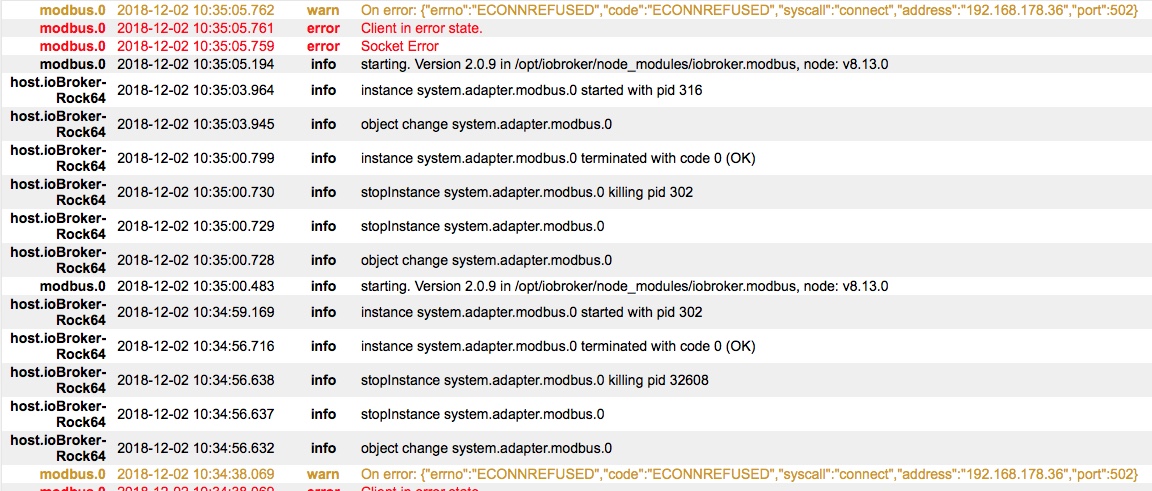Click the ECONNREFUSED warning message at 10:34:38.069
The height and width of the screenshot is (491, 1152).
pos(749,473)
